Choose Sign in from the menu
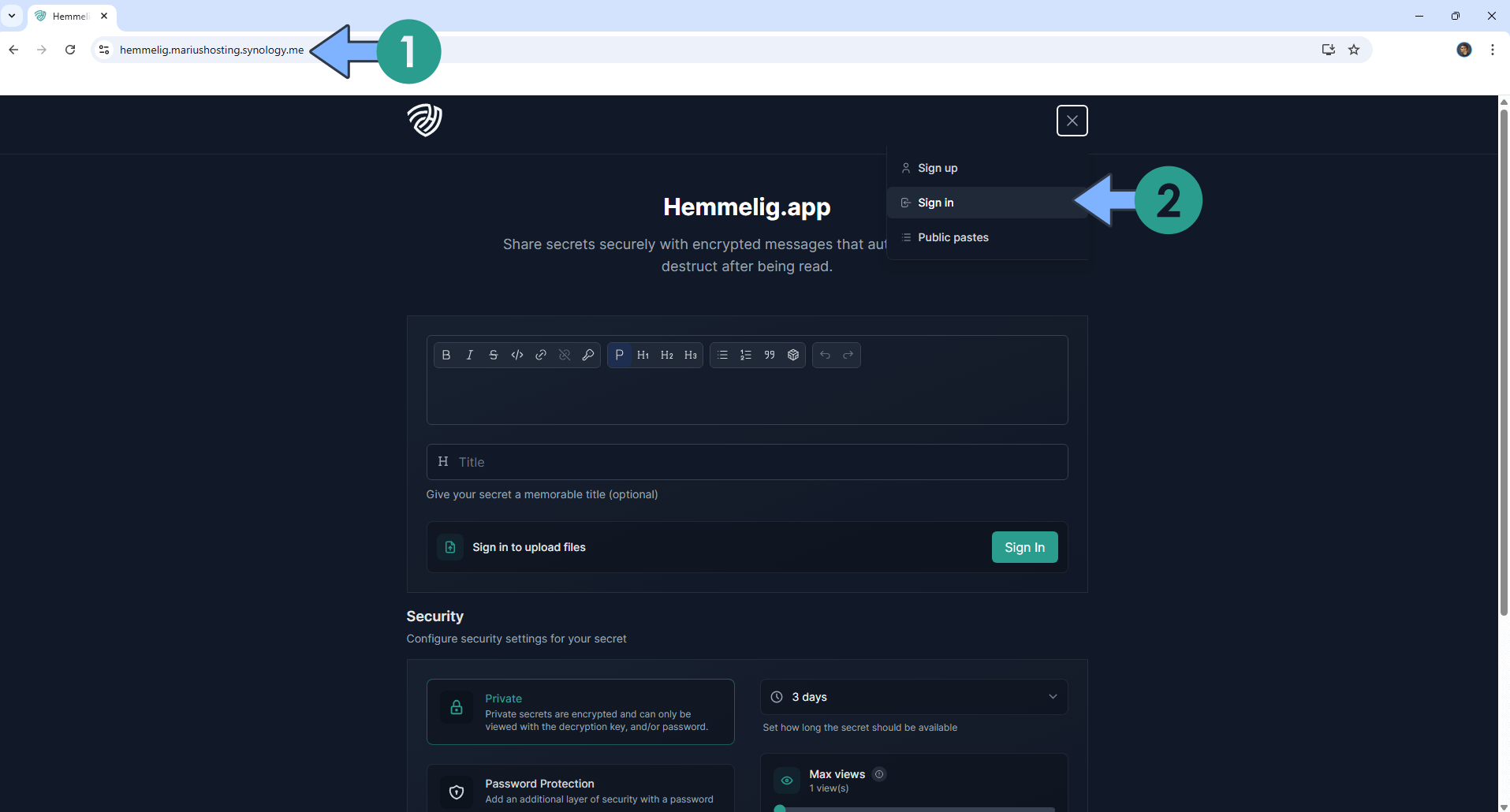Viewport: 1510px width, 812px height. [987, 203]
